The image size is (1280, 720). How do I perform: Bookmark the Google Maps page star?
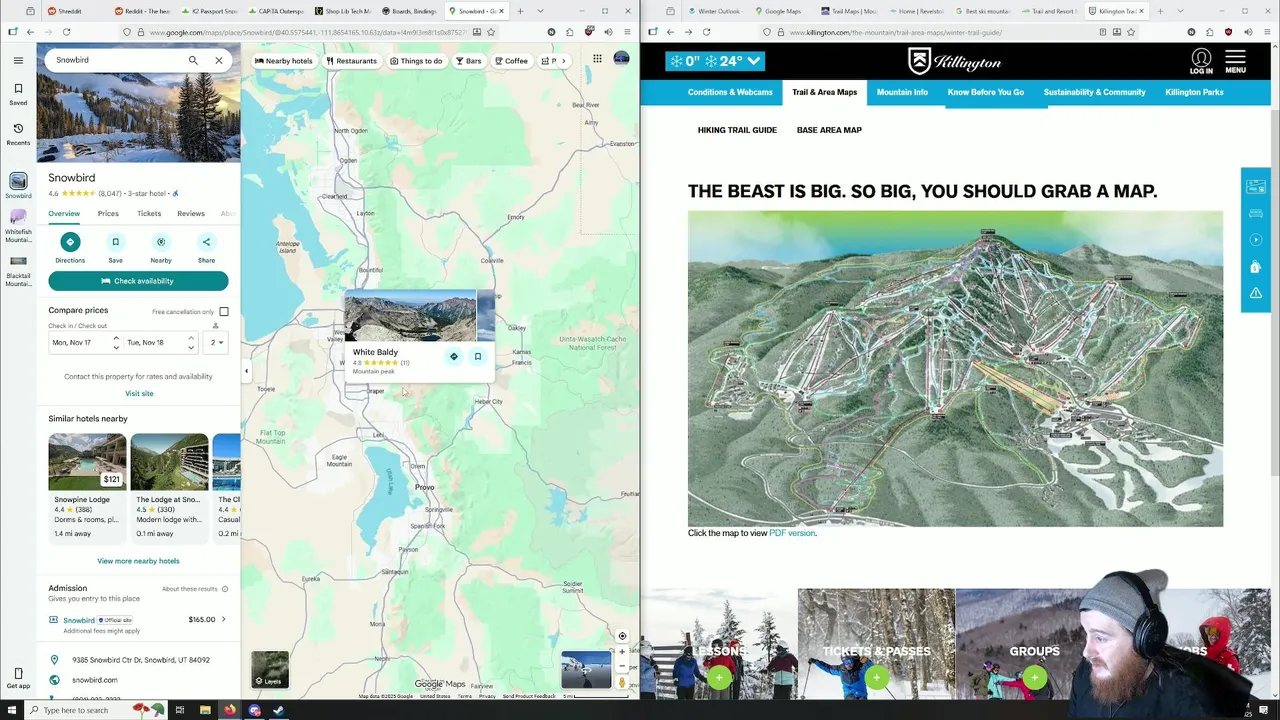(491, 32)
